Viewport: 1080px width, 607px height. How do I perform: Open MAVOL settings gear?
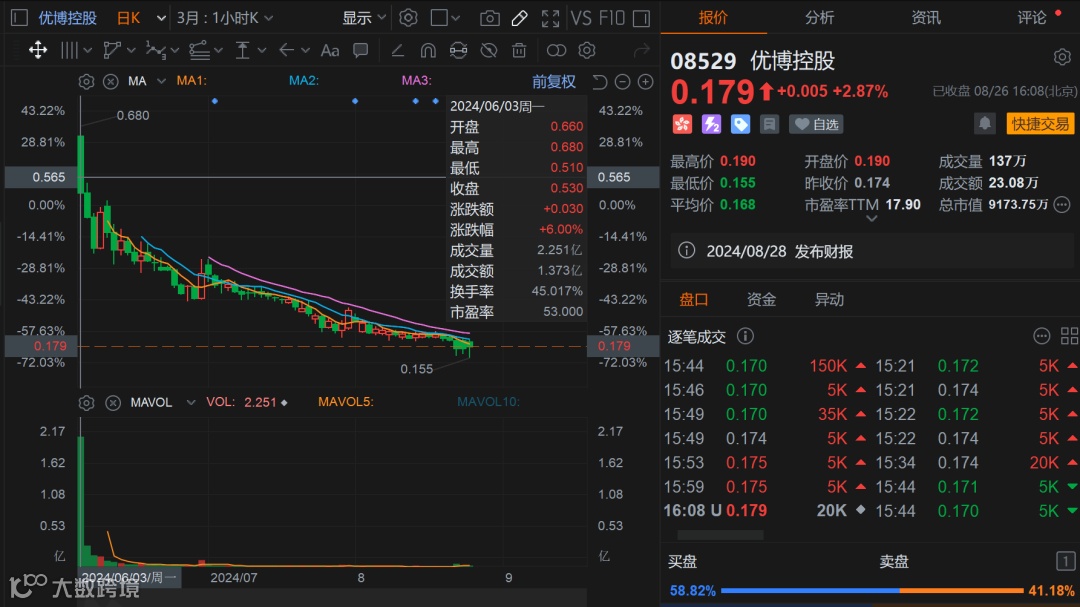pos(86,402)
